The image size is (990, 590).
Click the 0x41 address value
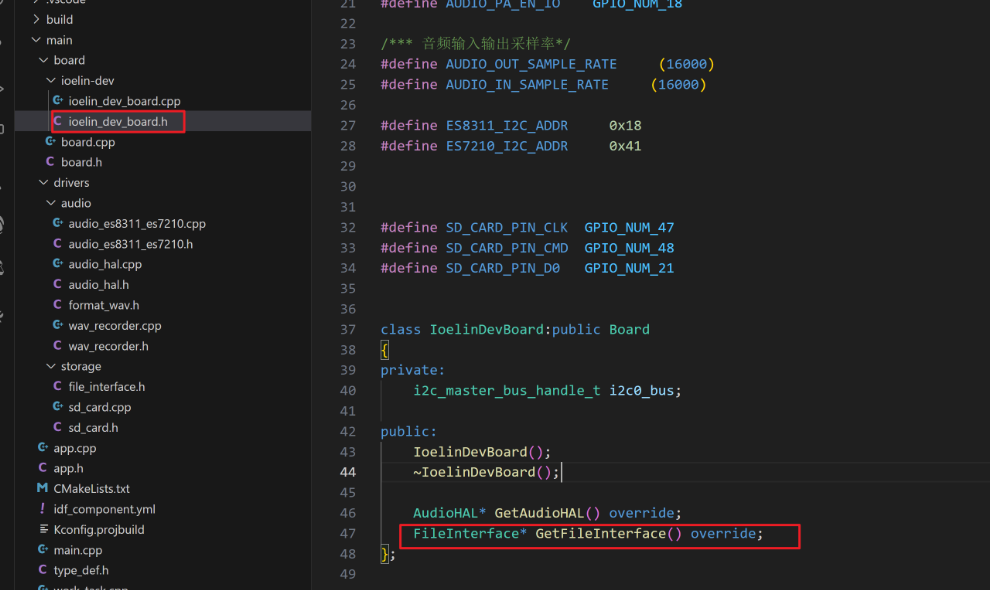[x=625, y=145]
